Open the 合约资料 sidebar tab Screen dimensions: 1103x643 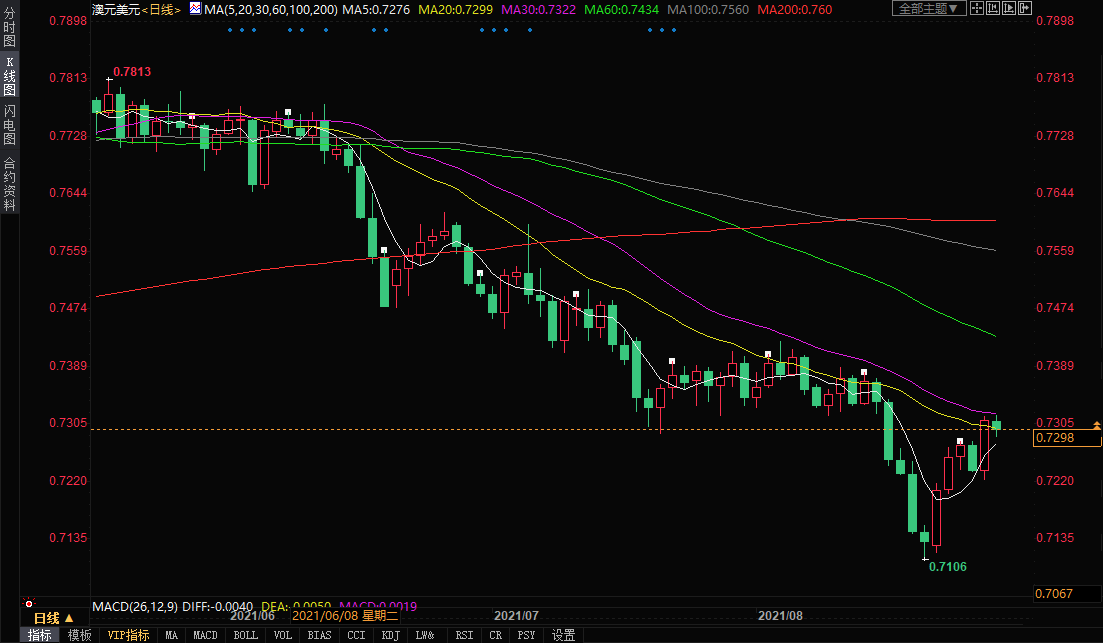point(9,184)
